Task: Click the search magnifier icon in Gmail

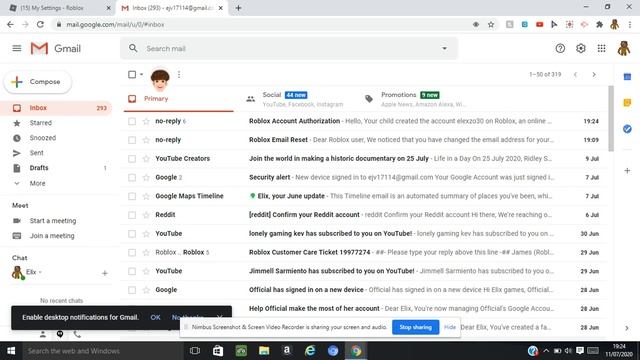Action: tap(133, 48)
